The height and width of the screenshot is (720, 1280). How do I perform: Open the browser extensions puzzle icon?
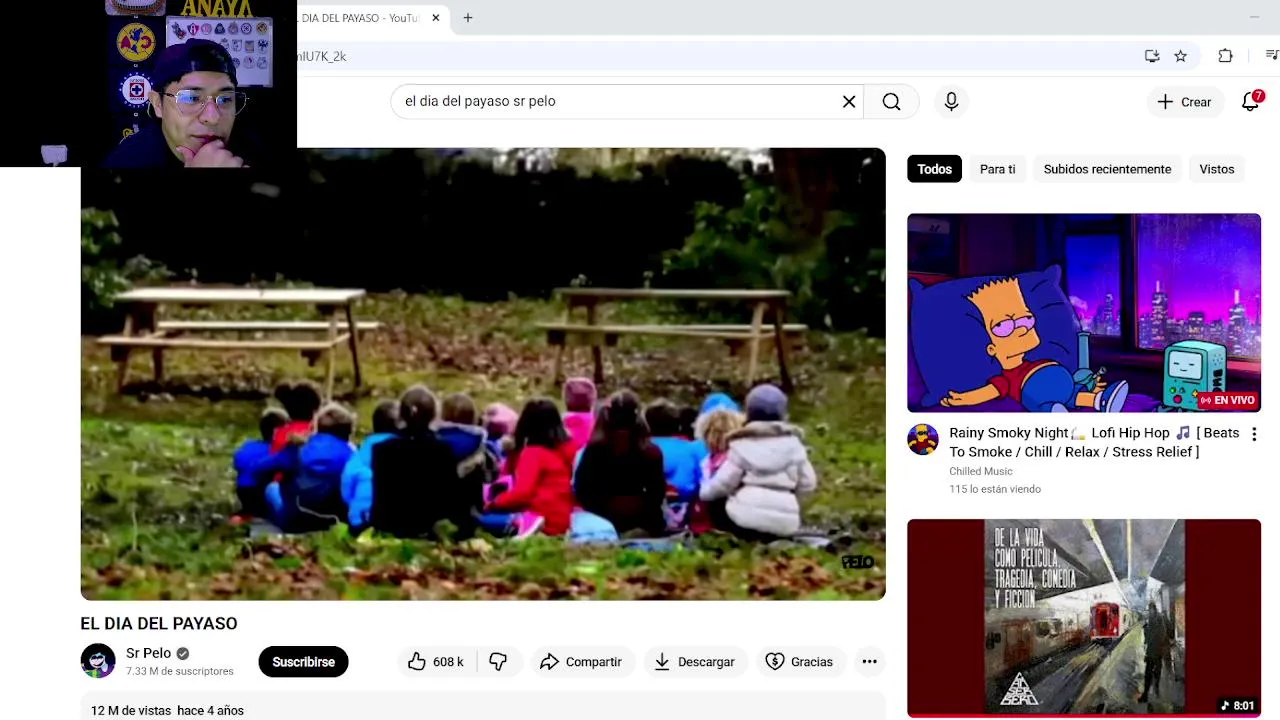click(x=1225, y=56)
